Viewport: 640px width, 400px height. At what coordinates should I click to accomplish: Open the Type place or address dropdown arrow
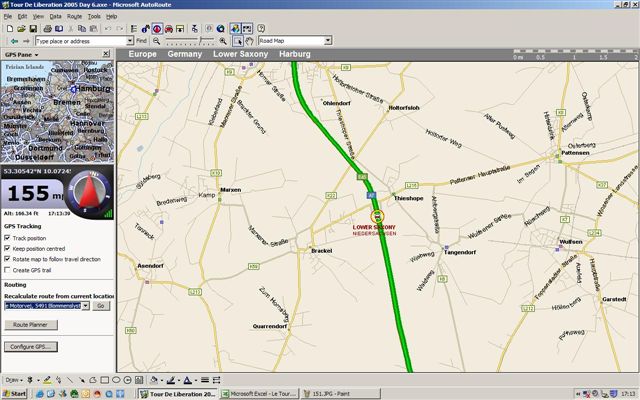coord(130,41)
